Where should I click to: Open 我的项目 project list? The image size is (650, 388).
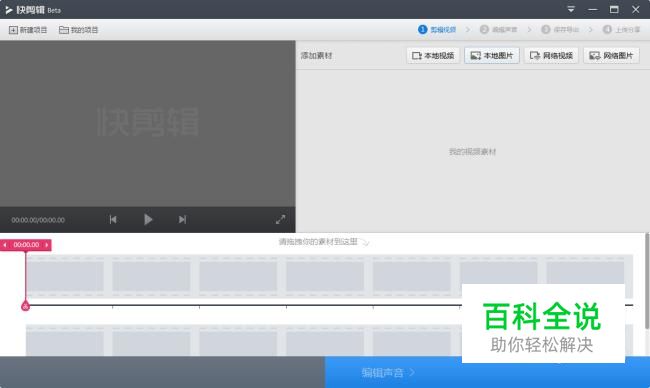(x=79, y=30)
